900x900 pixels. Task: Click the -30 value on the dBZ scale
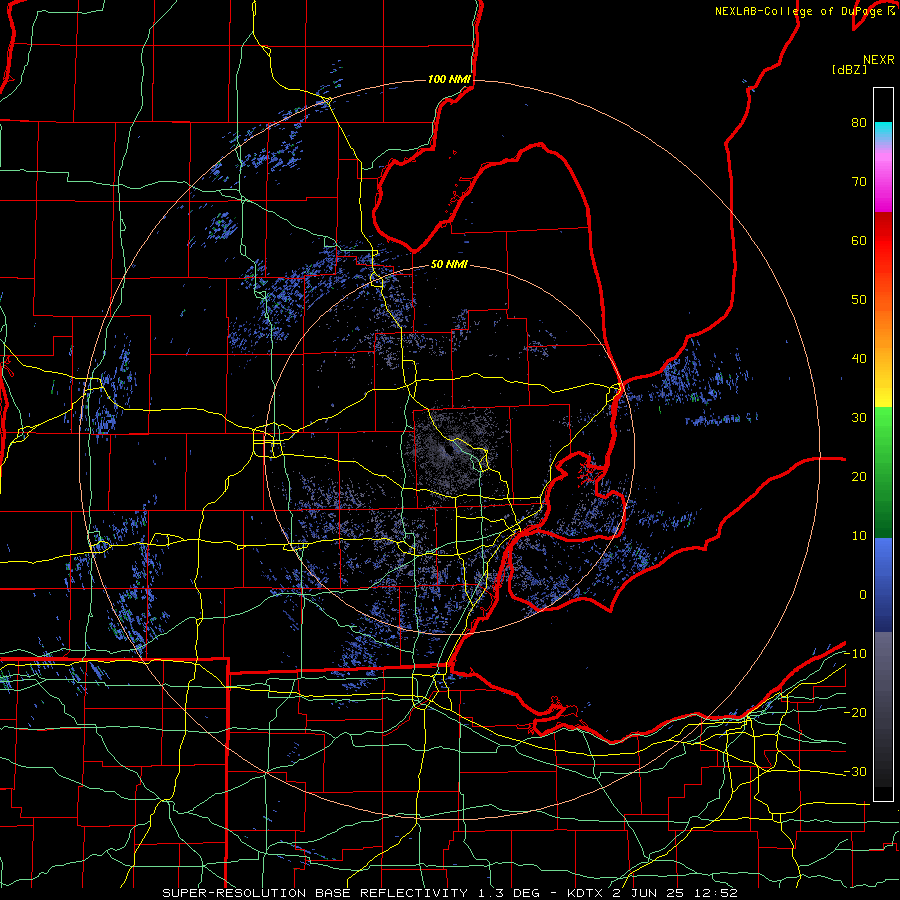click(855, 771)
